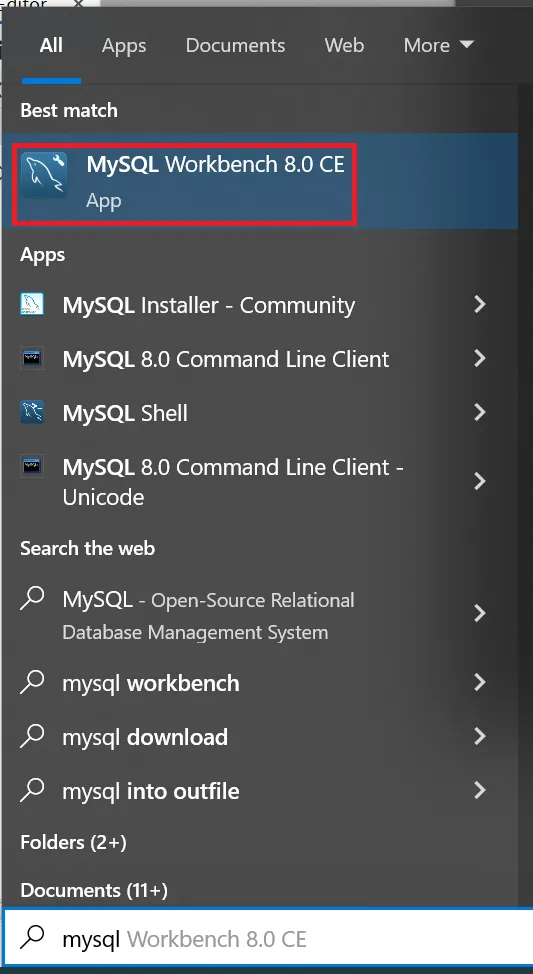Expand MySQL Installer - Community options chevron
The image size is (533, 974).
point(479,304)
